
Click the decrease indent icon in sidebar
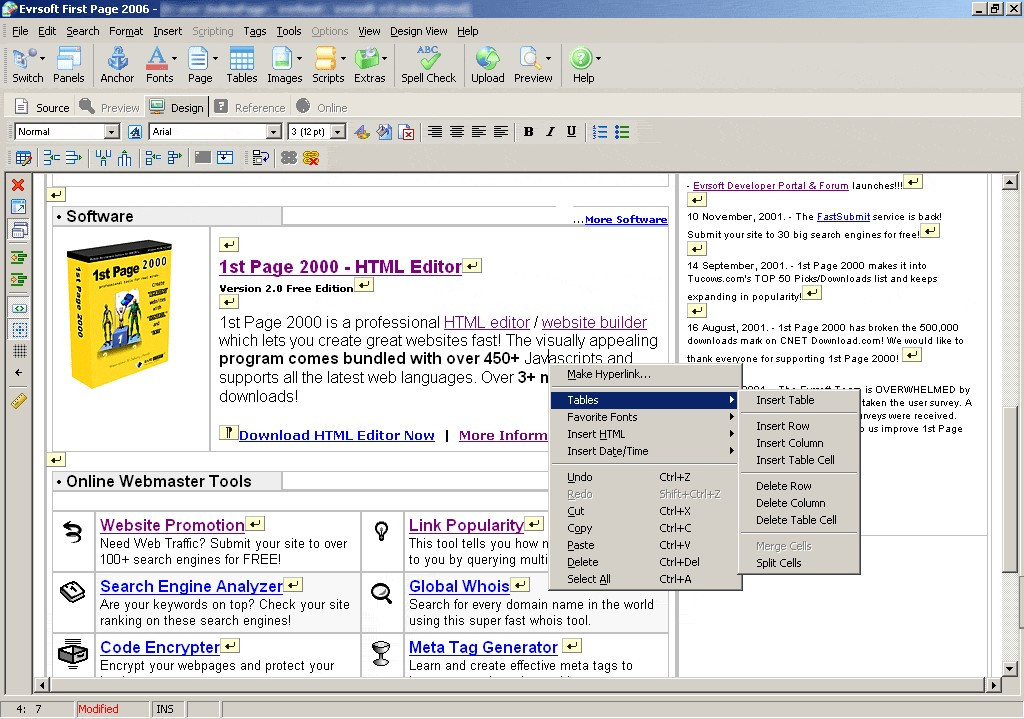[x=18, y=257]
